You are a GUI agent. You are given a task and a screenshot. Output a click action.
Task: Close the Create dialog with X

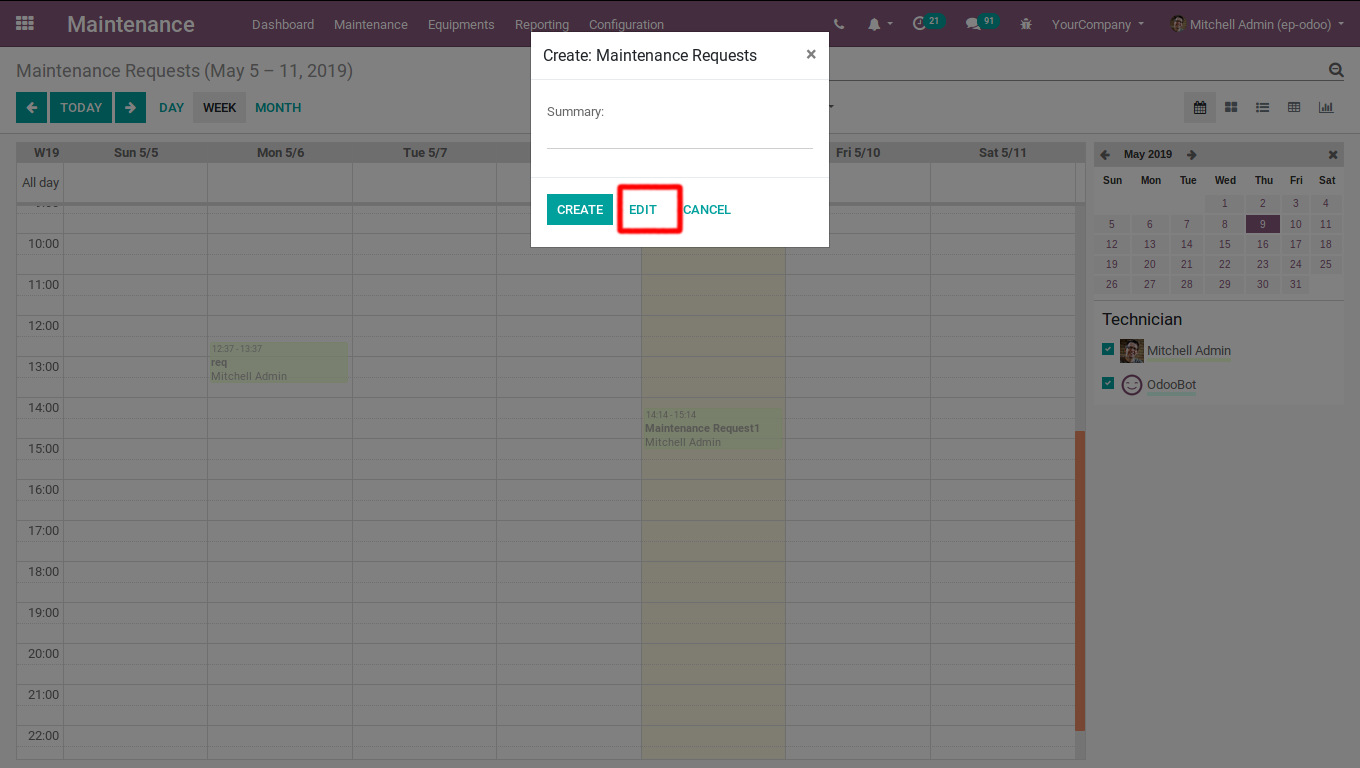811,54
